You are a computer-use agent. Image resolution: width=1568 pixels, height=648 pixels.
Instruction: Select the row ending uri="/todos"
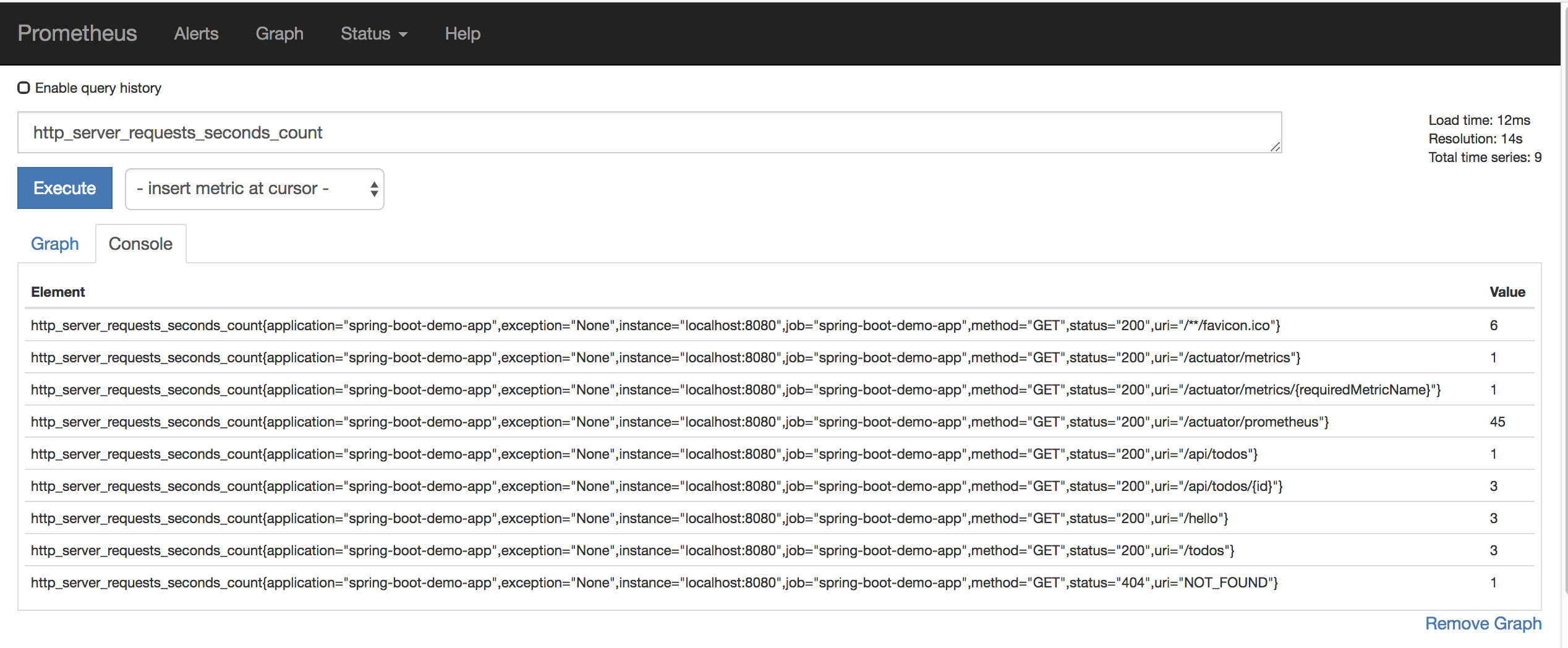780,550
